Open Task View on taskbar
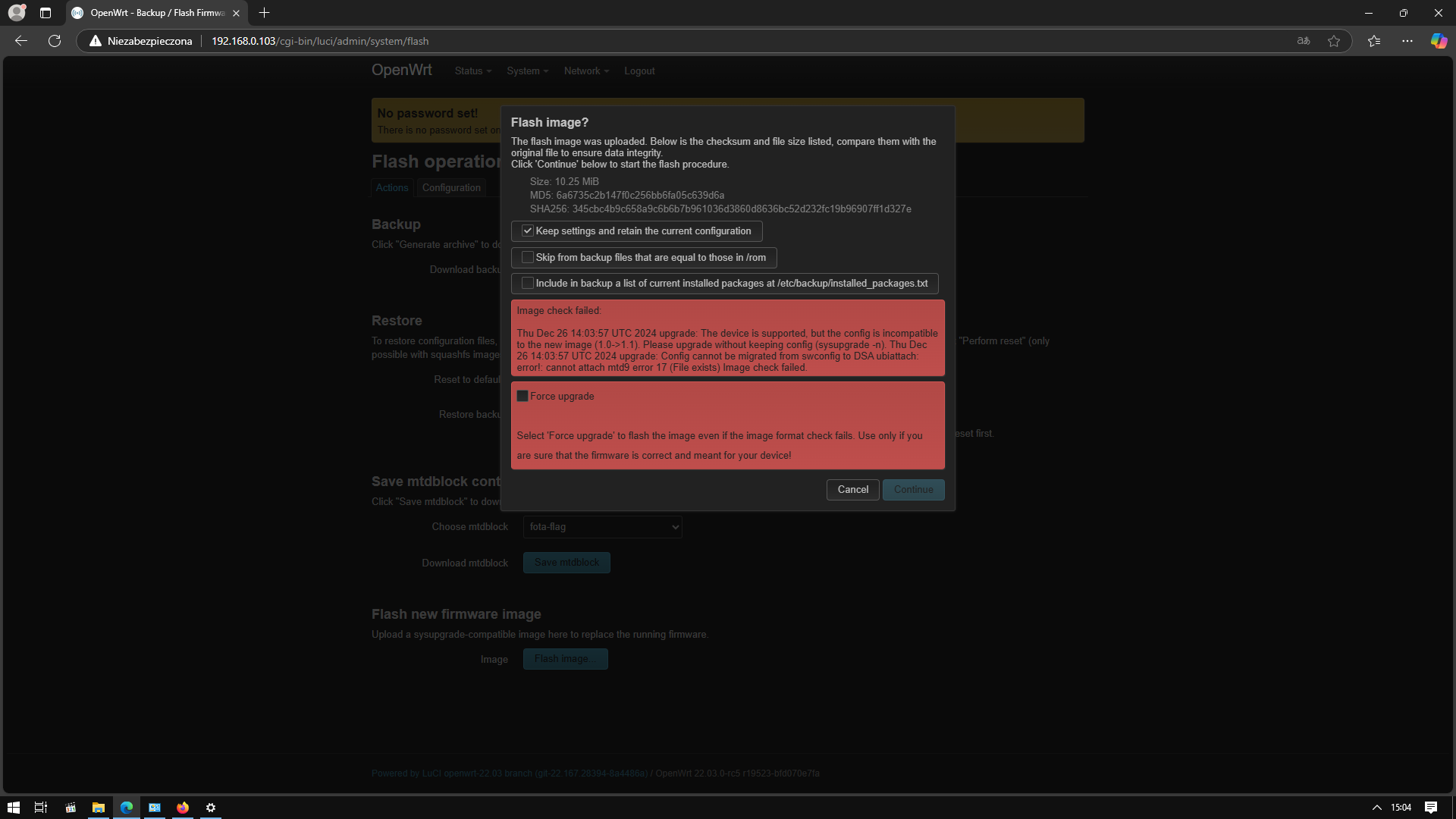The width and height of the screenshot is (1456, 819). pos(41,808)
